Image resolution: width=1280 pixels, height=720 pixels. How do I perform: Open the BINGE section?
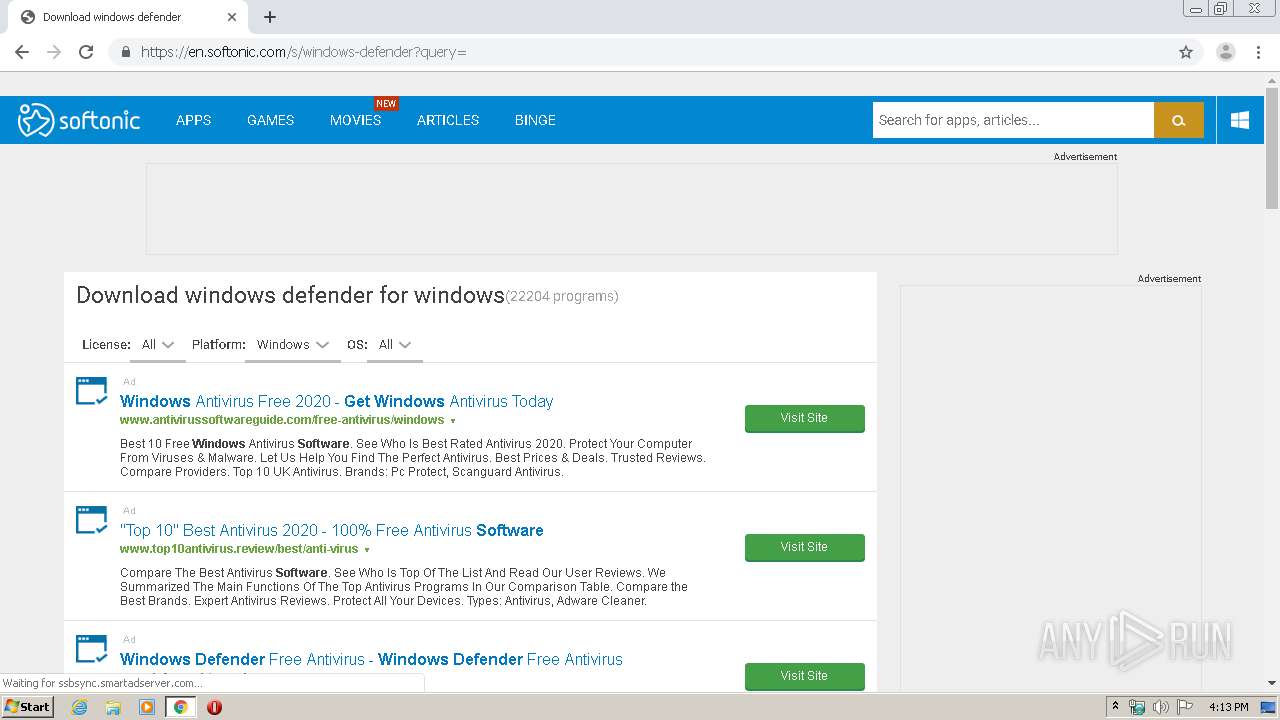click(535, 120)
